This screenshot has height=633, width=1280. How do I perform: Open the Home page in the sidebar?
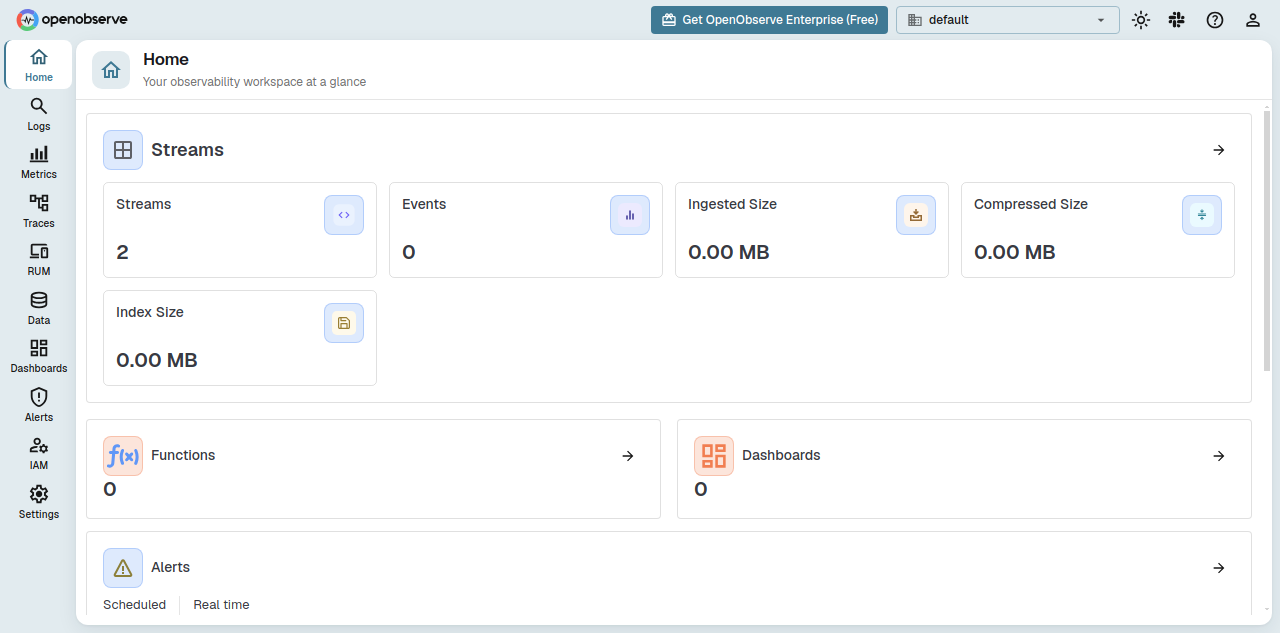[39, 65]
